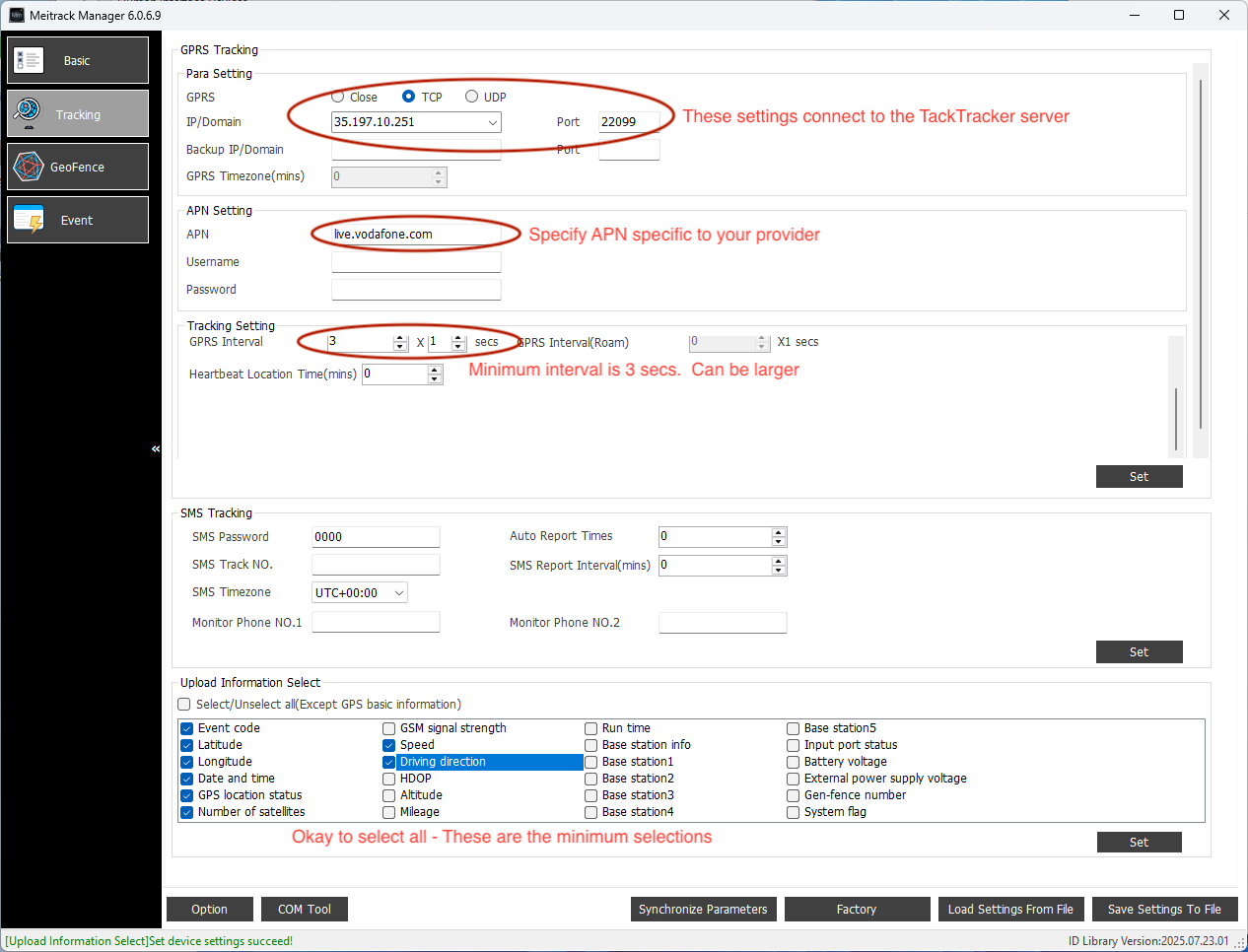
Task: Uncheck the Driving direction checkbox
Action: click(x=389, y=763)
